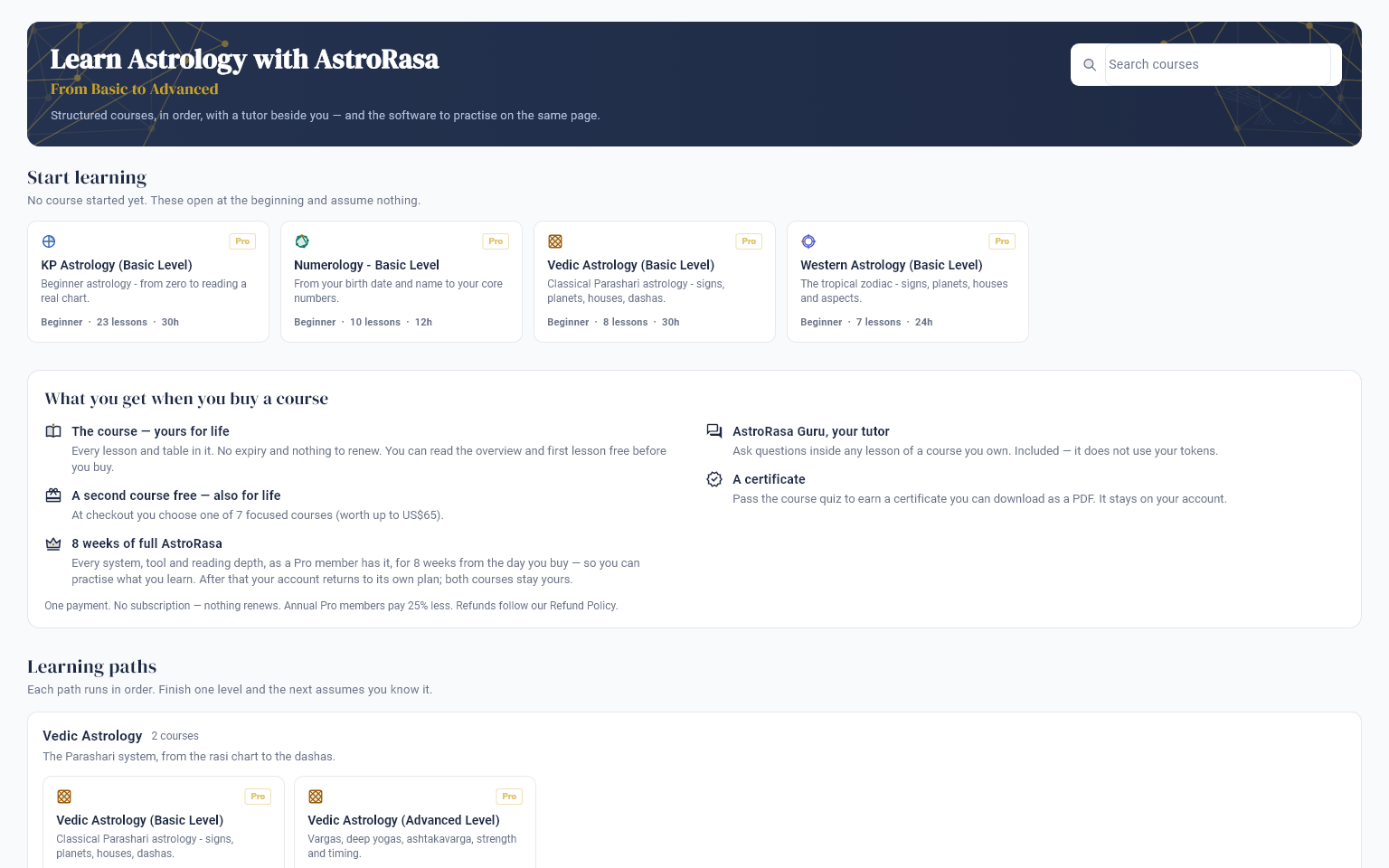The height and width of the screenshot is (868, 1389).
Task: Click 'The tropical zodiac - signs, planets' description
Action: coord(903,291)
